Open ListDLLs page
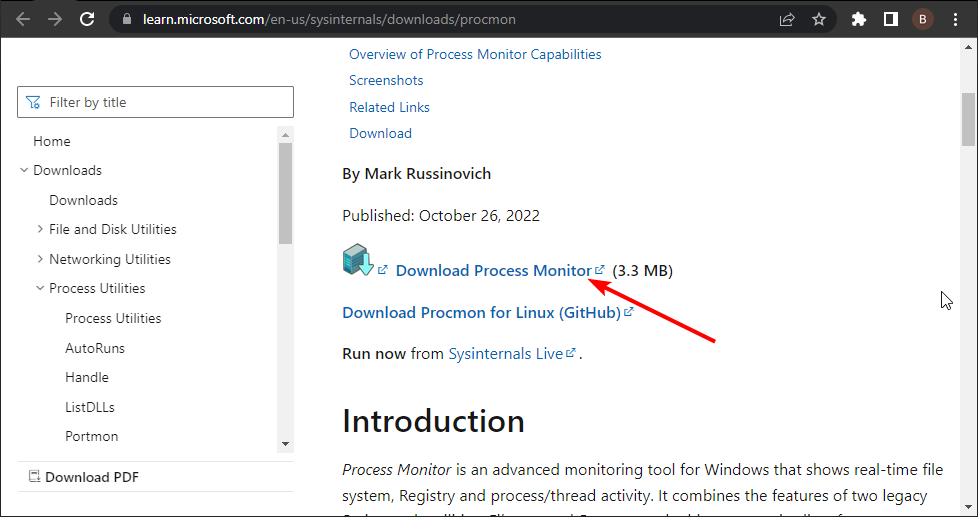 point(90,407)
